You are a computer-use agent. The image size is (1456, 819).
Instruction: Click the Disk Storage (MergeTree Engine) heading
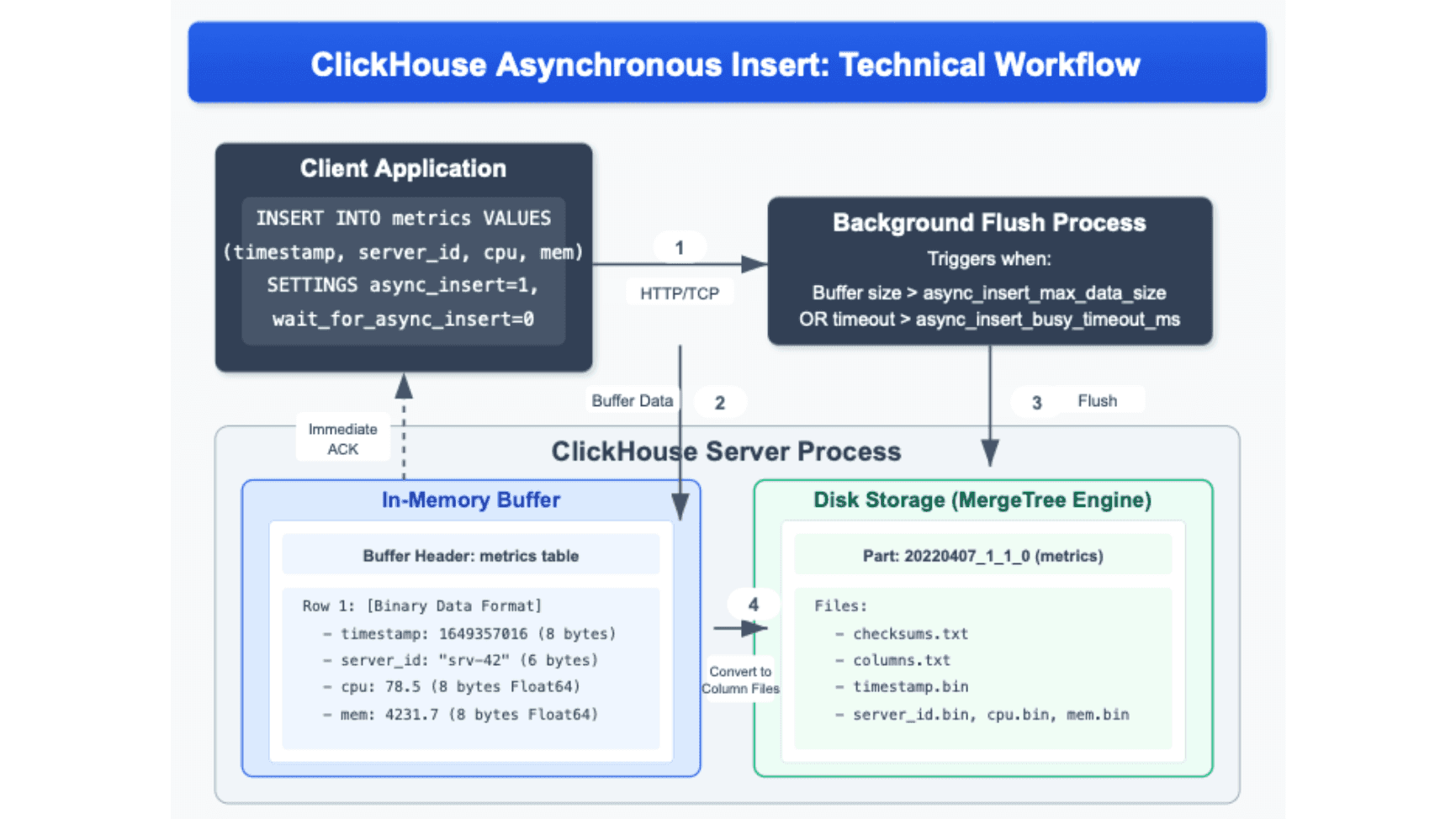(982, 500)
